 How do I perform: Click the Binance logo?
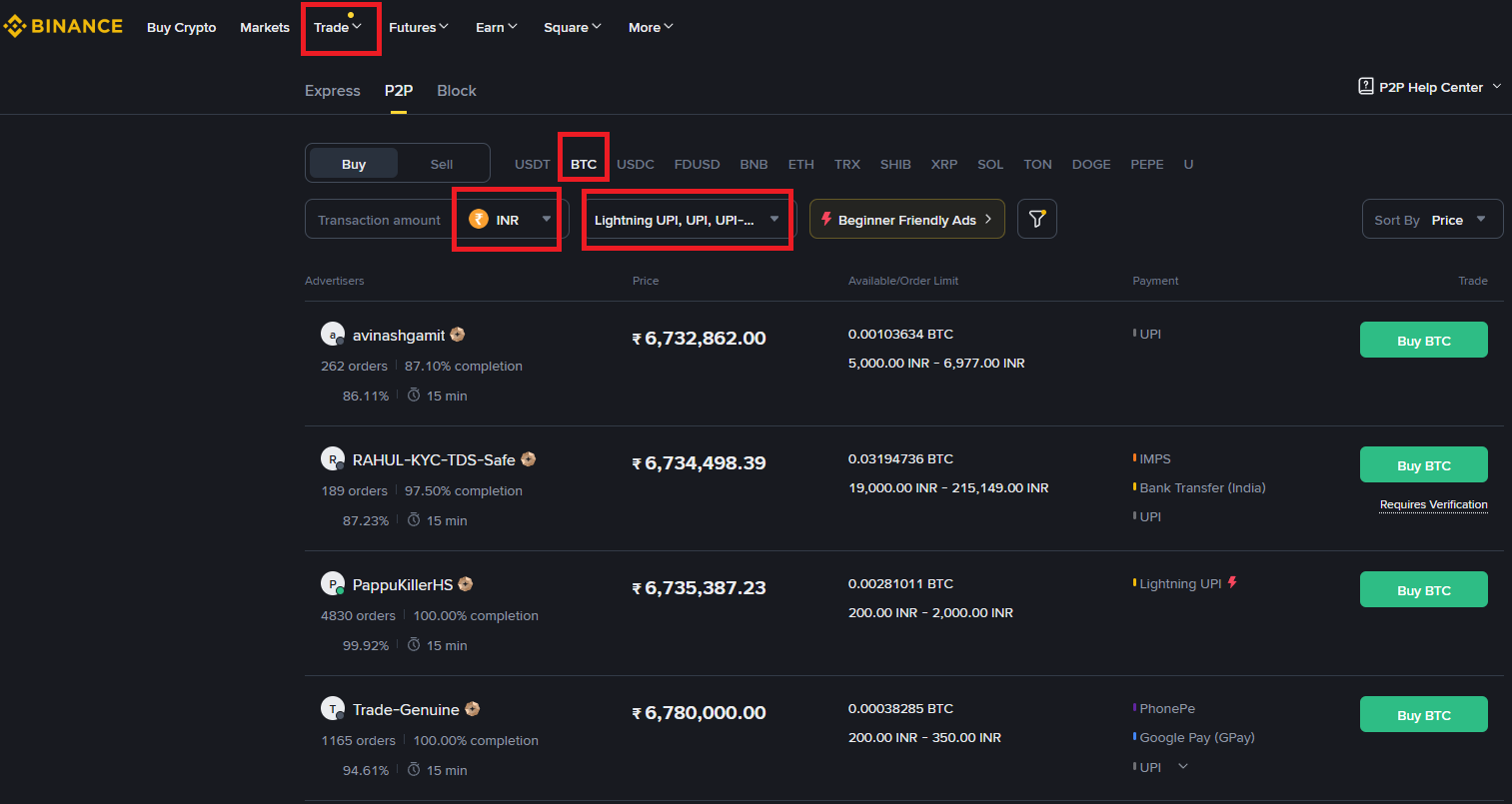pos(63,26)
